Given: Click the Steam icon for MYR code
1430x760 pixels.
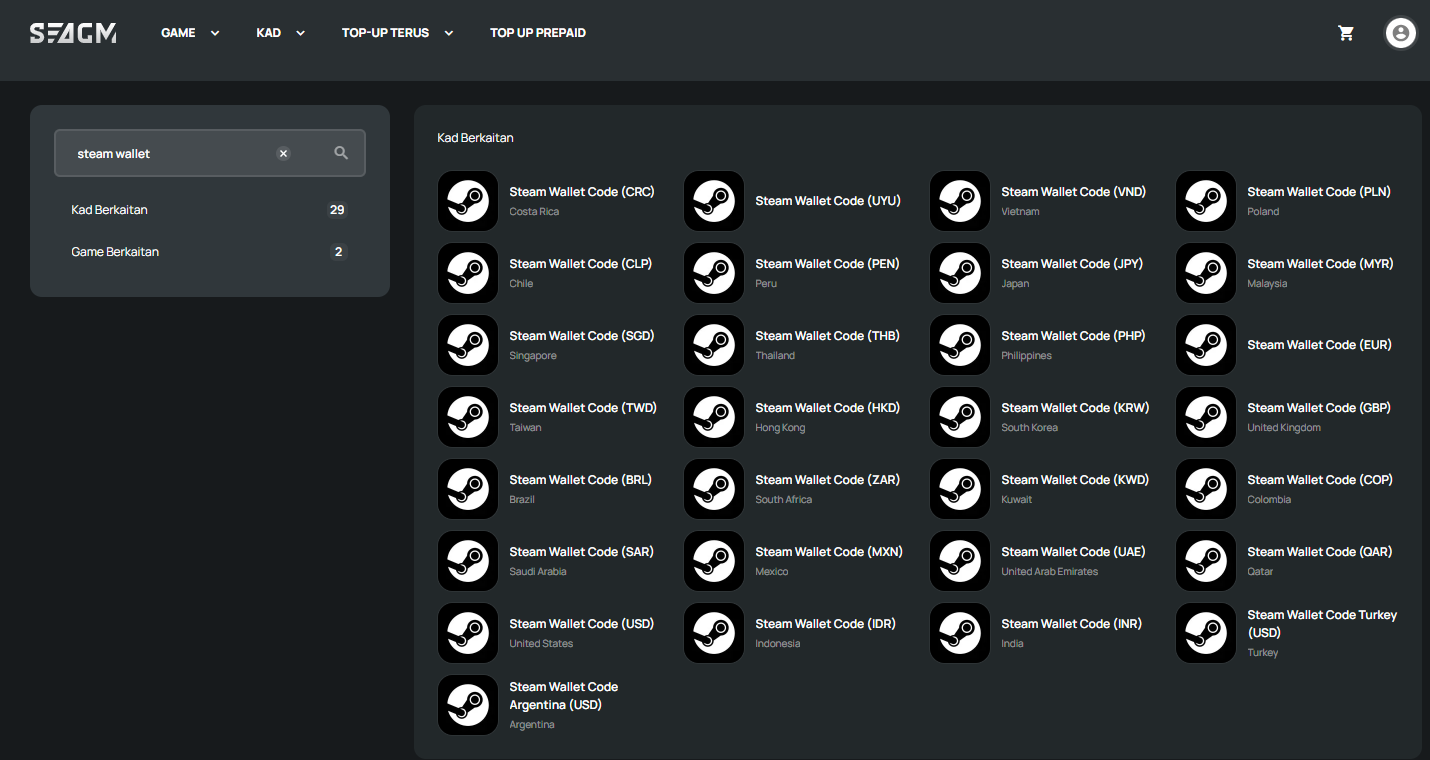Looking at the screenshot, I should [x=1206, y=273].
